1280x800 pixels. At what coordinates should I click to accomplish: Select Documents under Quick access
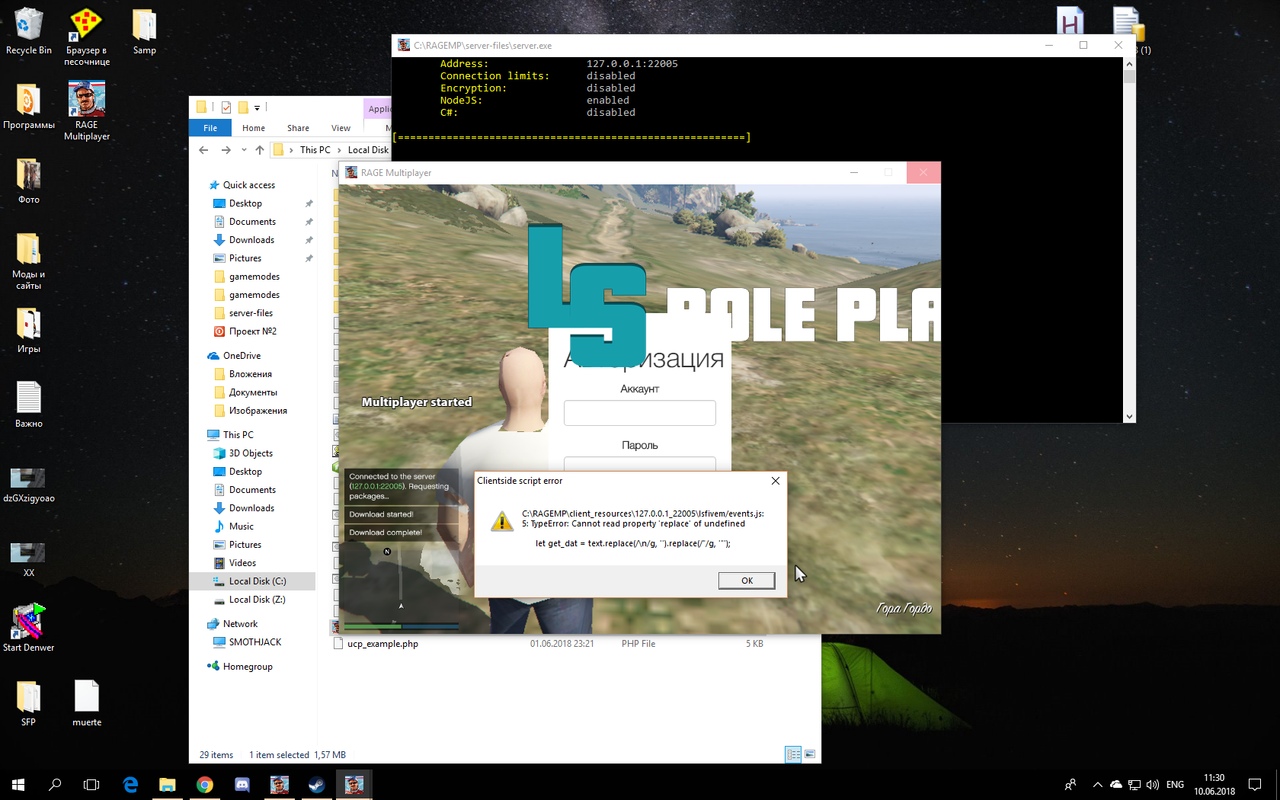click(x=252, y=222)
